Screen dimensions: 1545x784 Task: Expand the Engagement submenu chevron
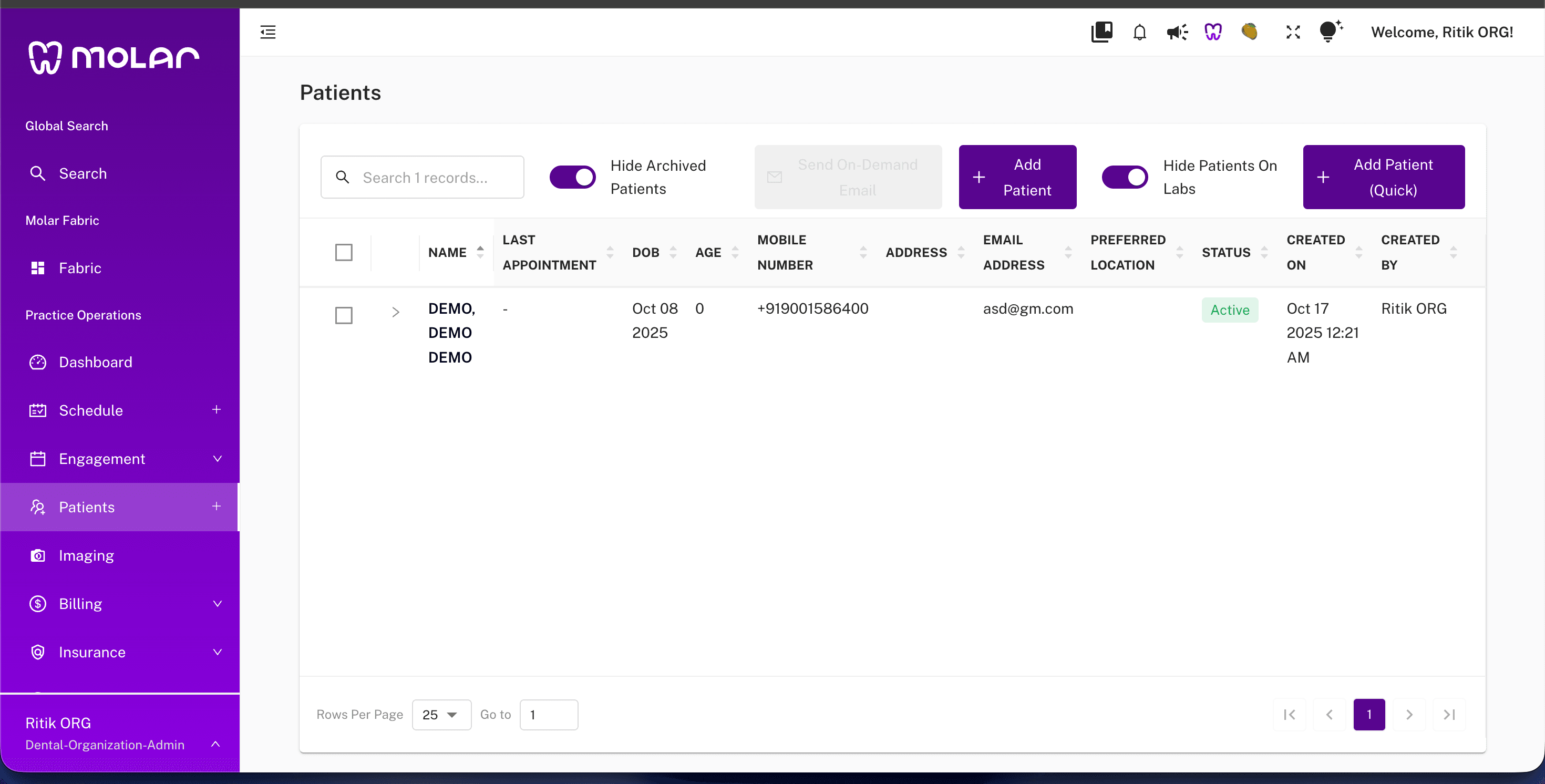pyautogui.click(x=217, y=459)
